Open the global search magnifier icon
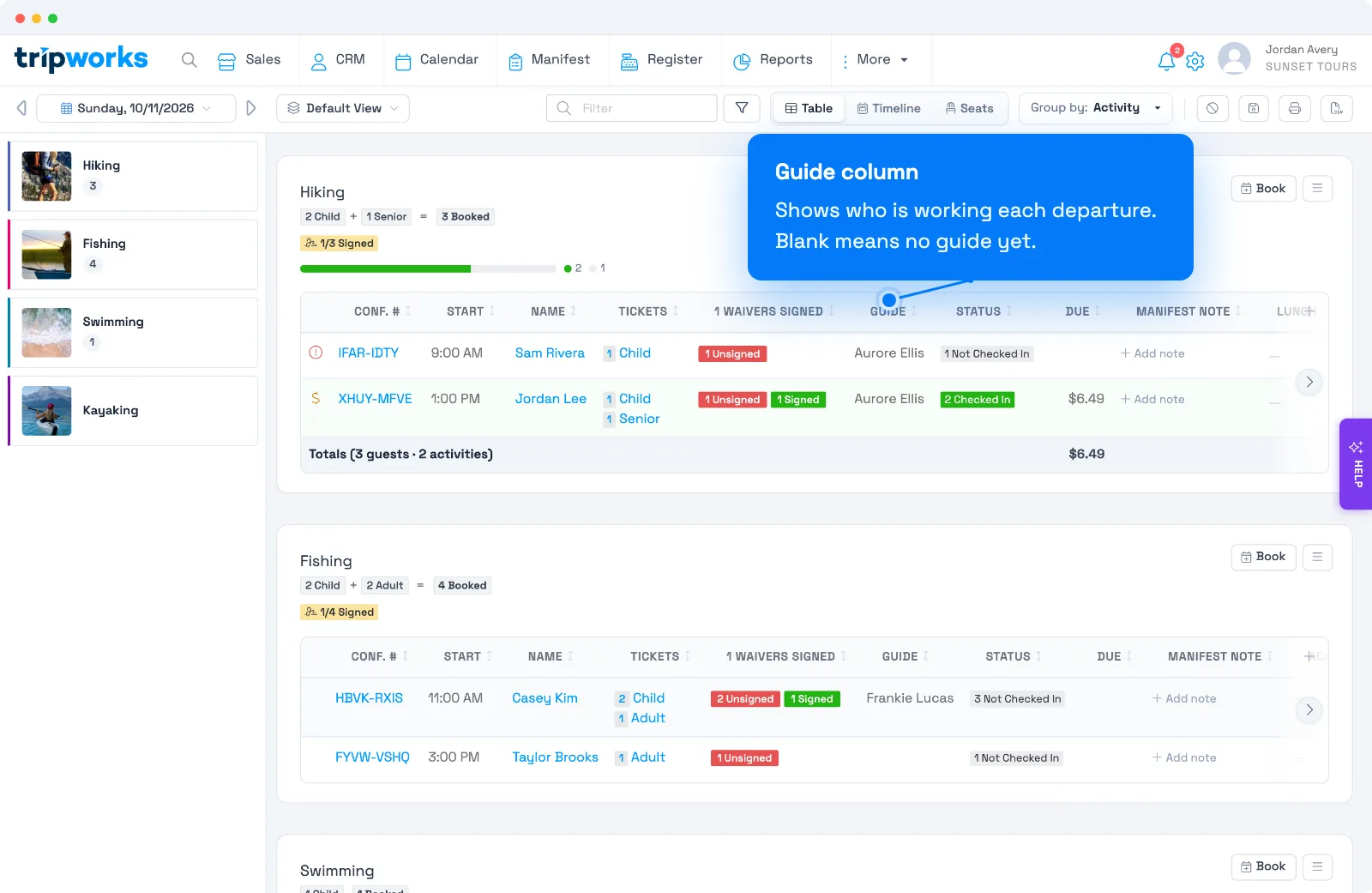1372x893 pixels. (190, 60)
